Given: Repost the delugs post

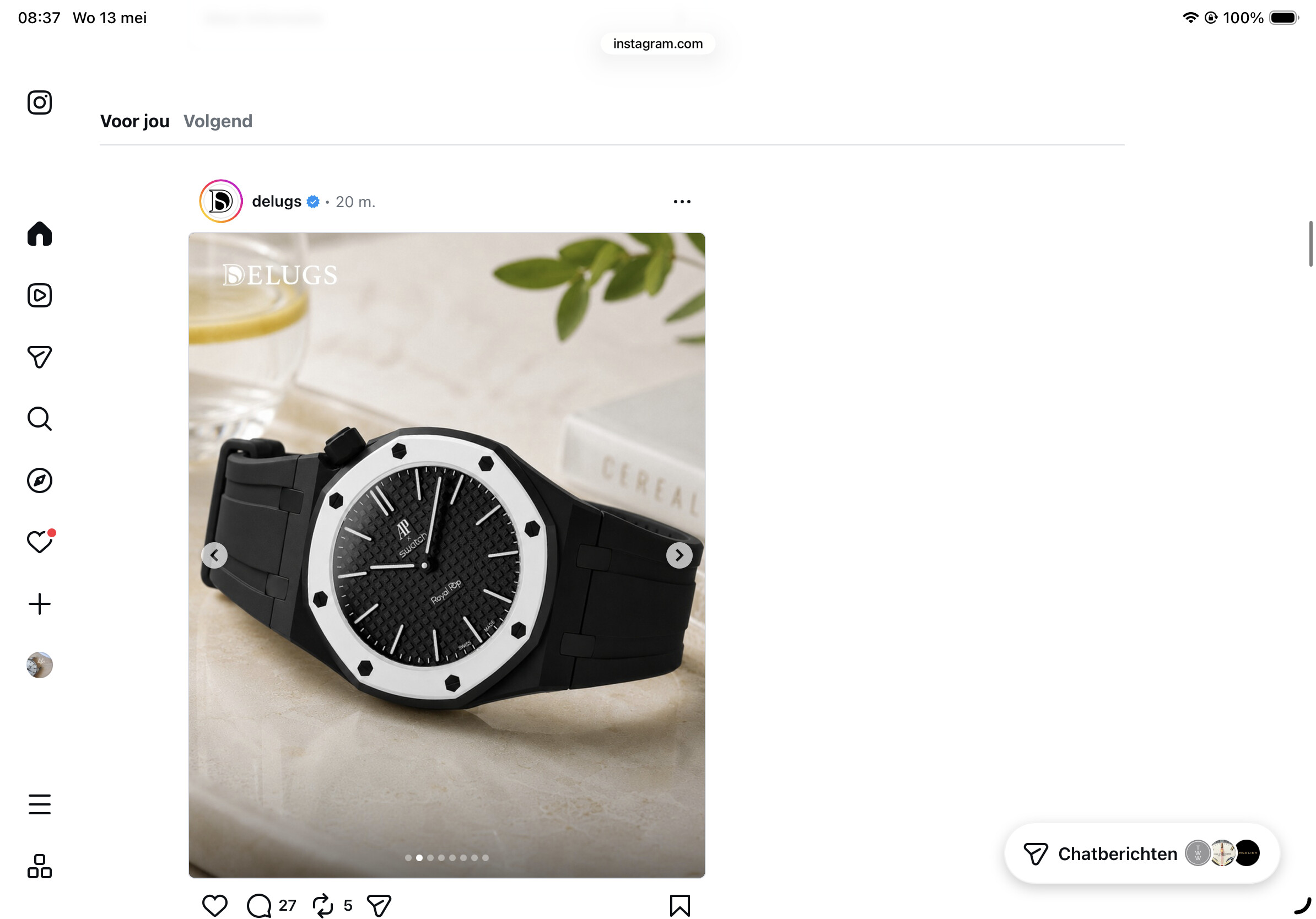Looking at the screenshot, I should (323, 906).
